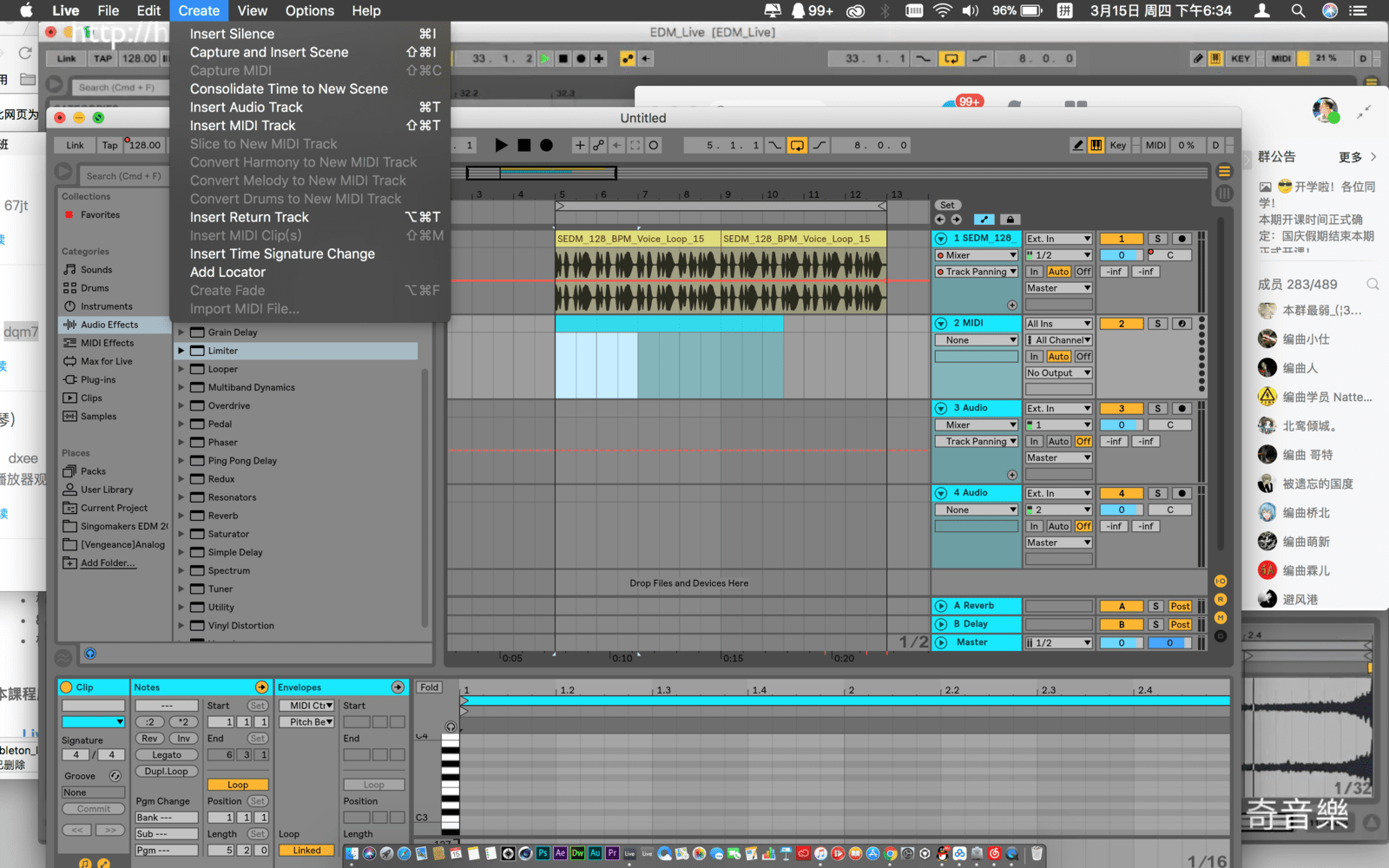Image resolution: width=1389 pixels, height=868 pixels.
Task: Toggle the clip Loop button
Action: (237, 785)
